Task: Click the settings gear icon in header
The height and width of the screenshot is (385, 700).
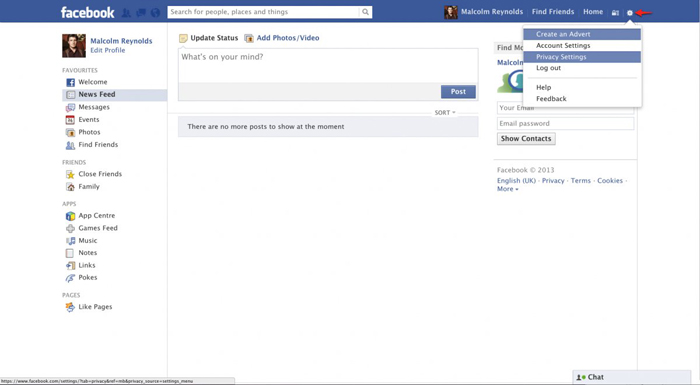Action: (x=629, y=13)
